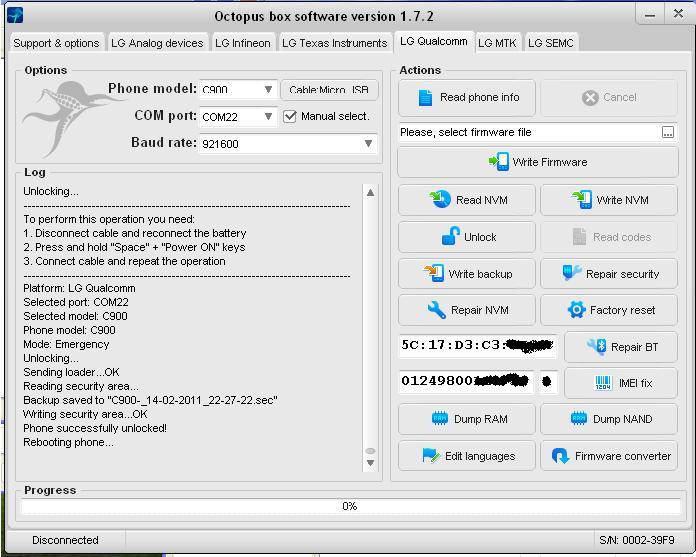
Task: Click log line 'Mode: Emergency'
Action: (x=66, y=344)
